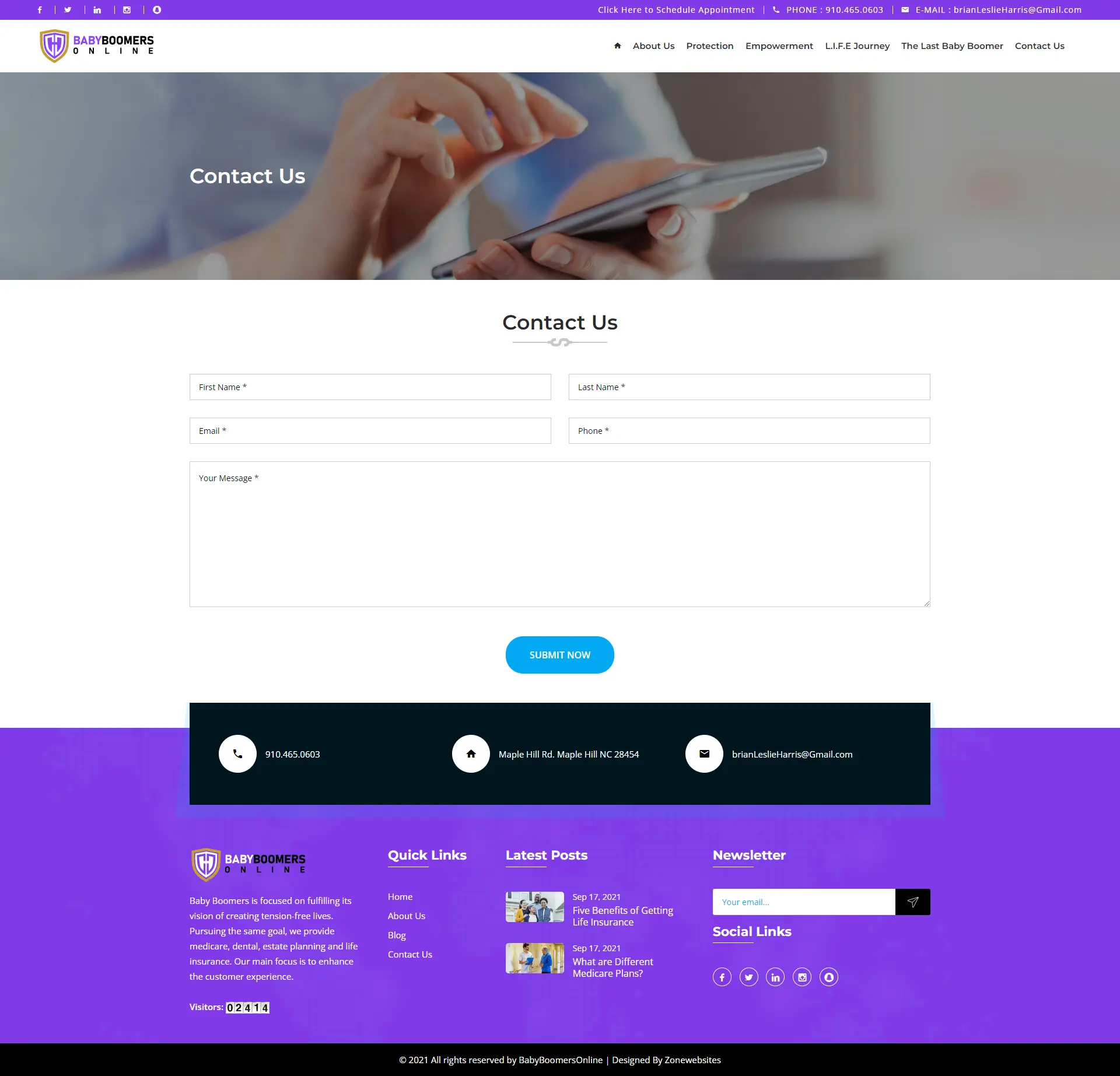
Task: Select the About Us menu item
Action: pos(654,45)
